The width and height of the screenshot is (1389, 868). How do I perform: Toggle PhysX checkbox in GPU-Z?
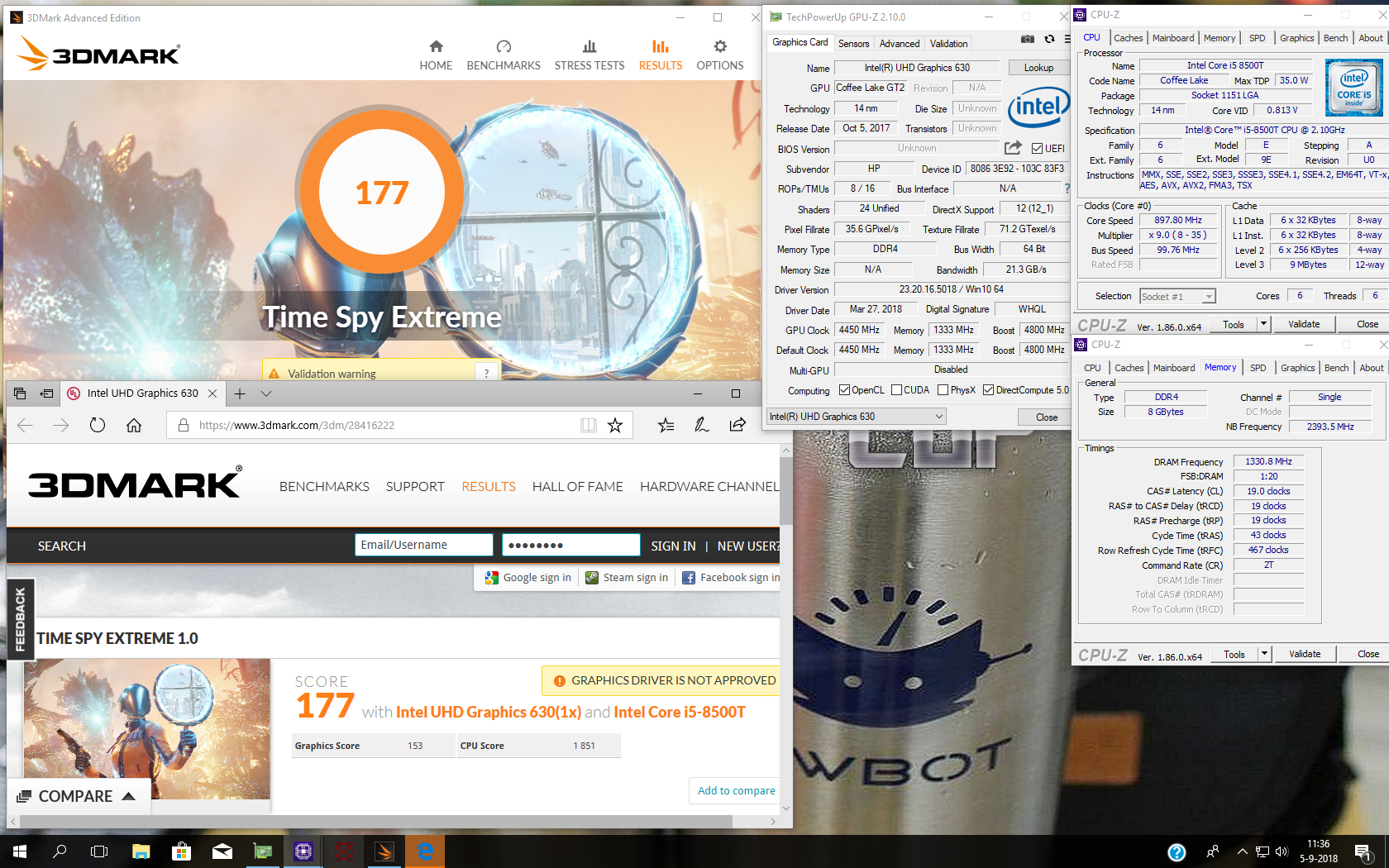pos(943,390)
